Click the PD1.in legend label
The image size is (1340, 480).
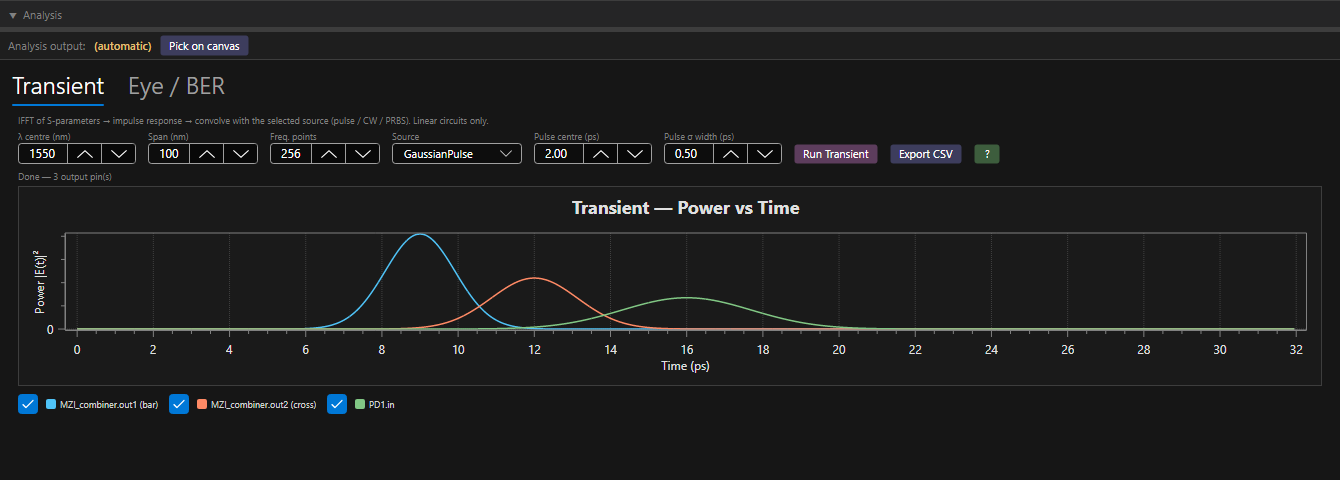[381, 404]
